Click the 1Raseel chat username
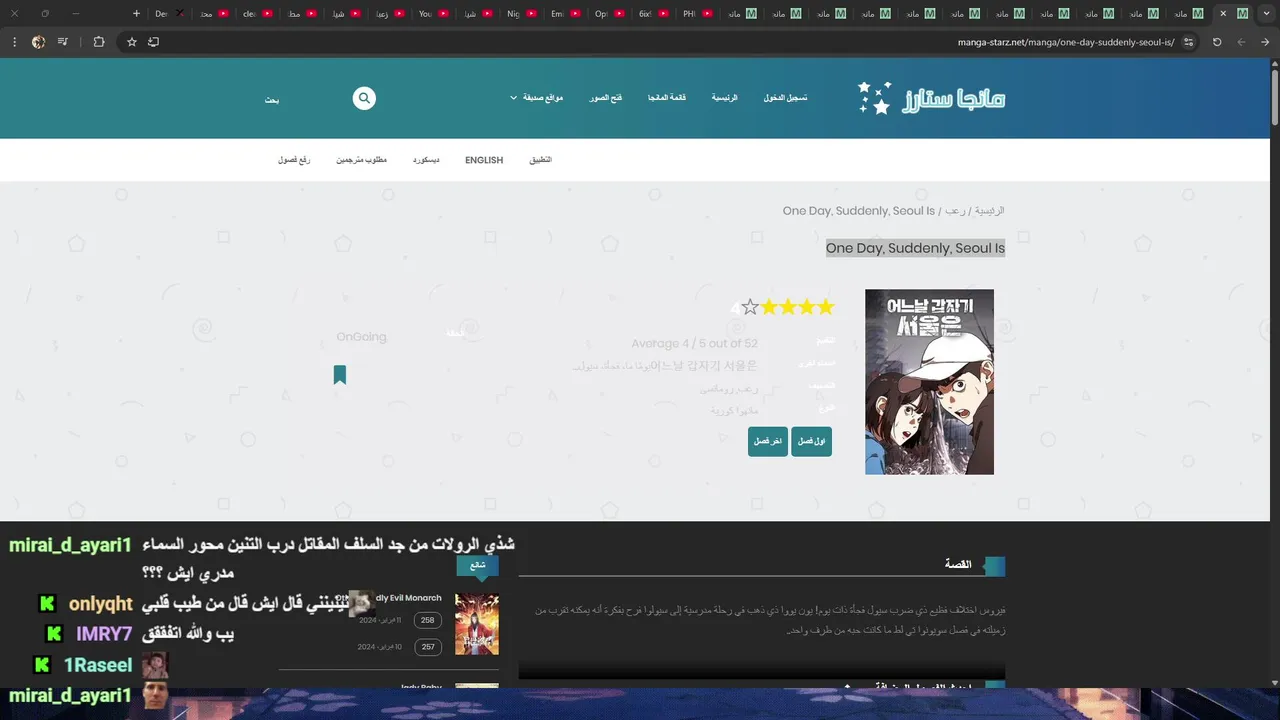The width and height of the screenshot is (1280, 720). pos(98,665)
